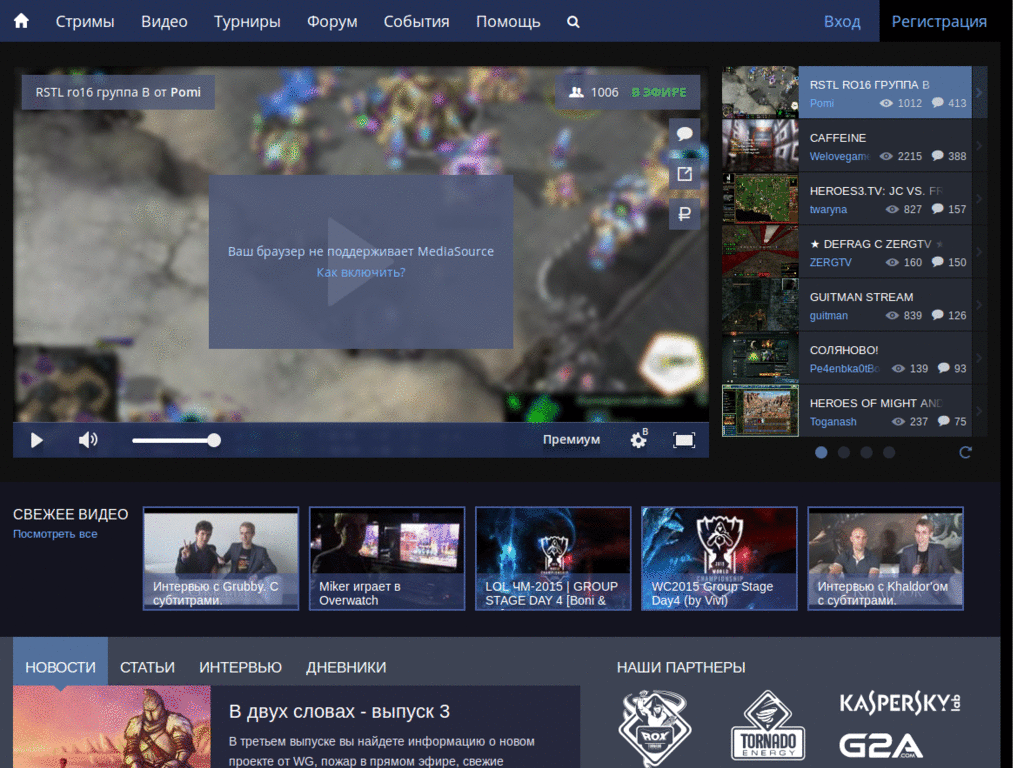Image resolution: width=1024 pixels, height=768 pixels.
Task: Click the home icon in the navbar
Action: (x=20, y=20)
